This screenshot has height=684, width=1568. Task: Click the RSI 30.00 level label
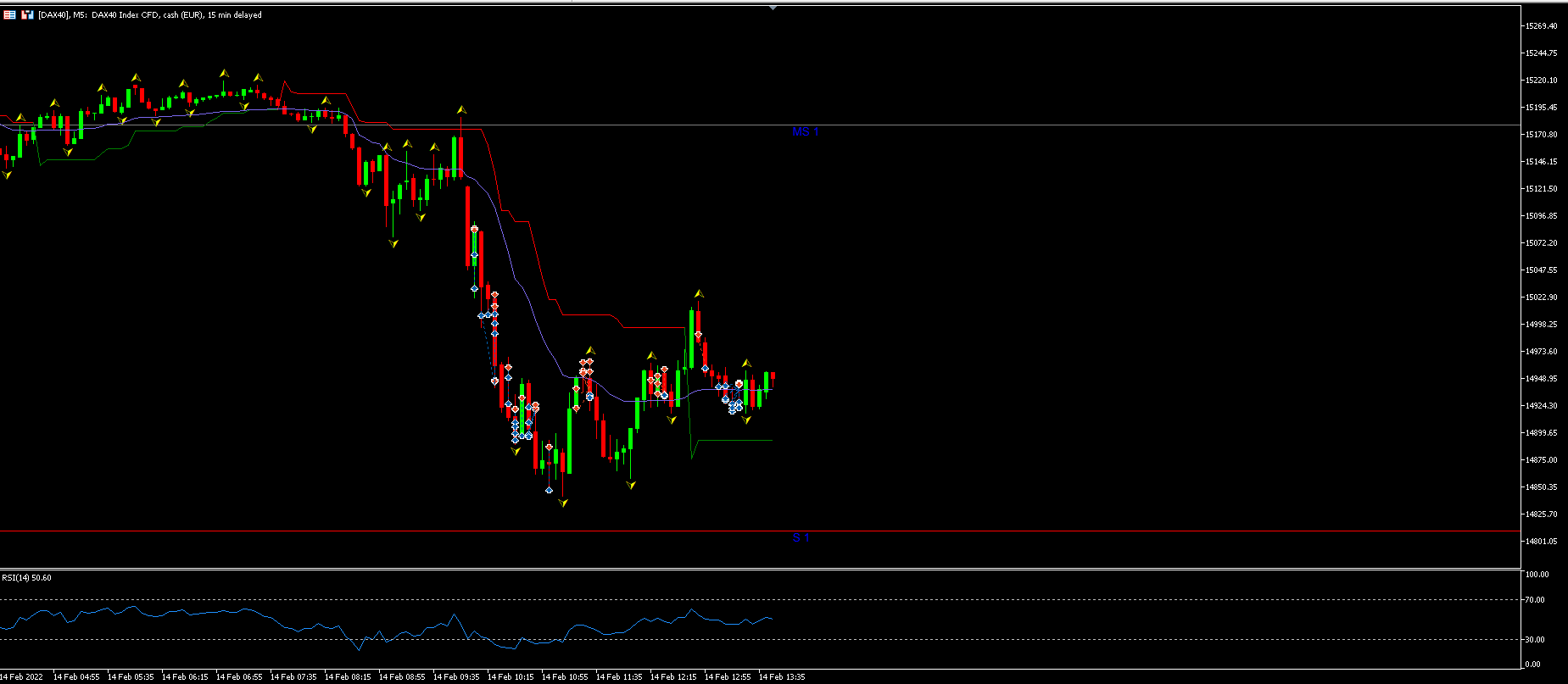pyautogui.click(x=1534, y=640)
